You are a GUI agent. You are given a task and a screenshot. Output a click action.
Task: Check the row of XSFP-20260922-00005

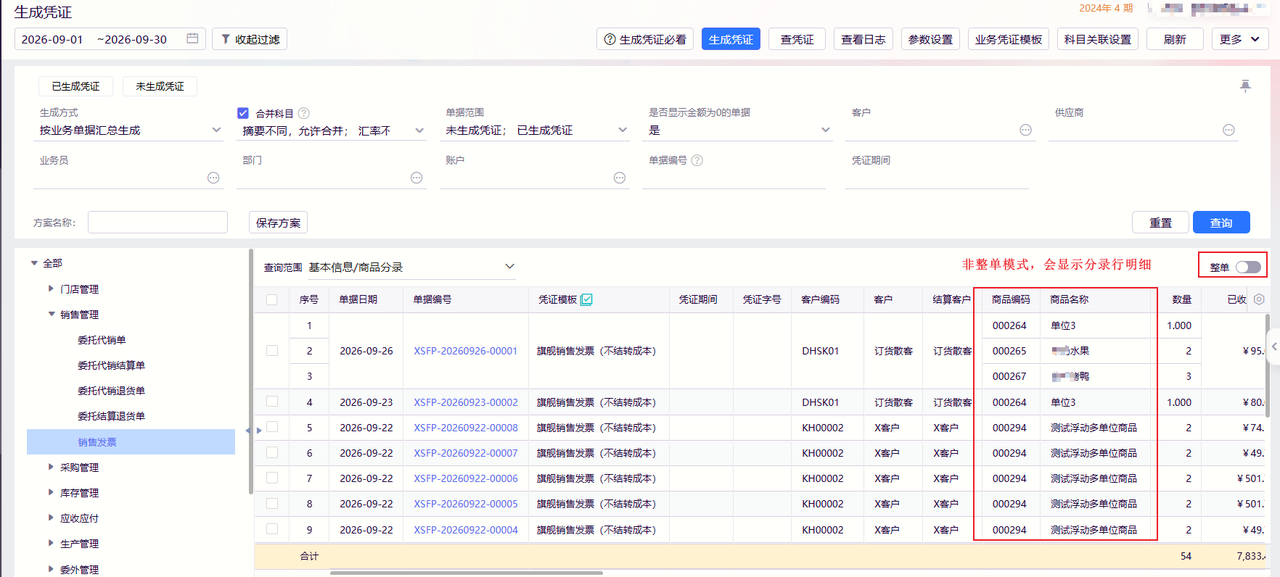(x=272, y=504)
